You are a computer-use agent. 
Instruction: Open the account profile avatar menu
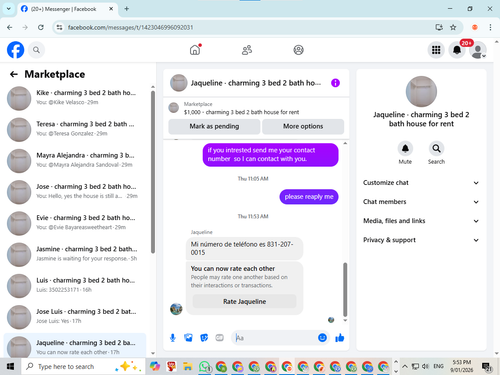pos(478,50)
